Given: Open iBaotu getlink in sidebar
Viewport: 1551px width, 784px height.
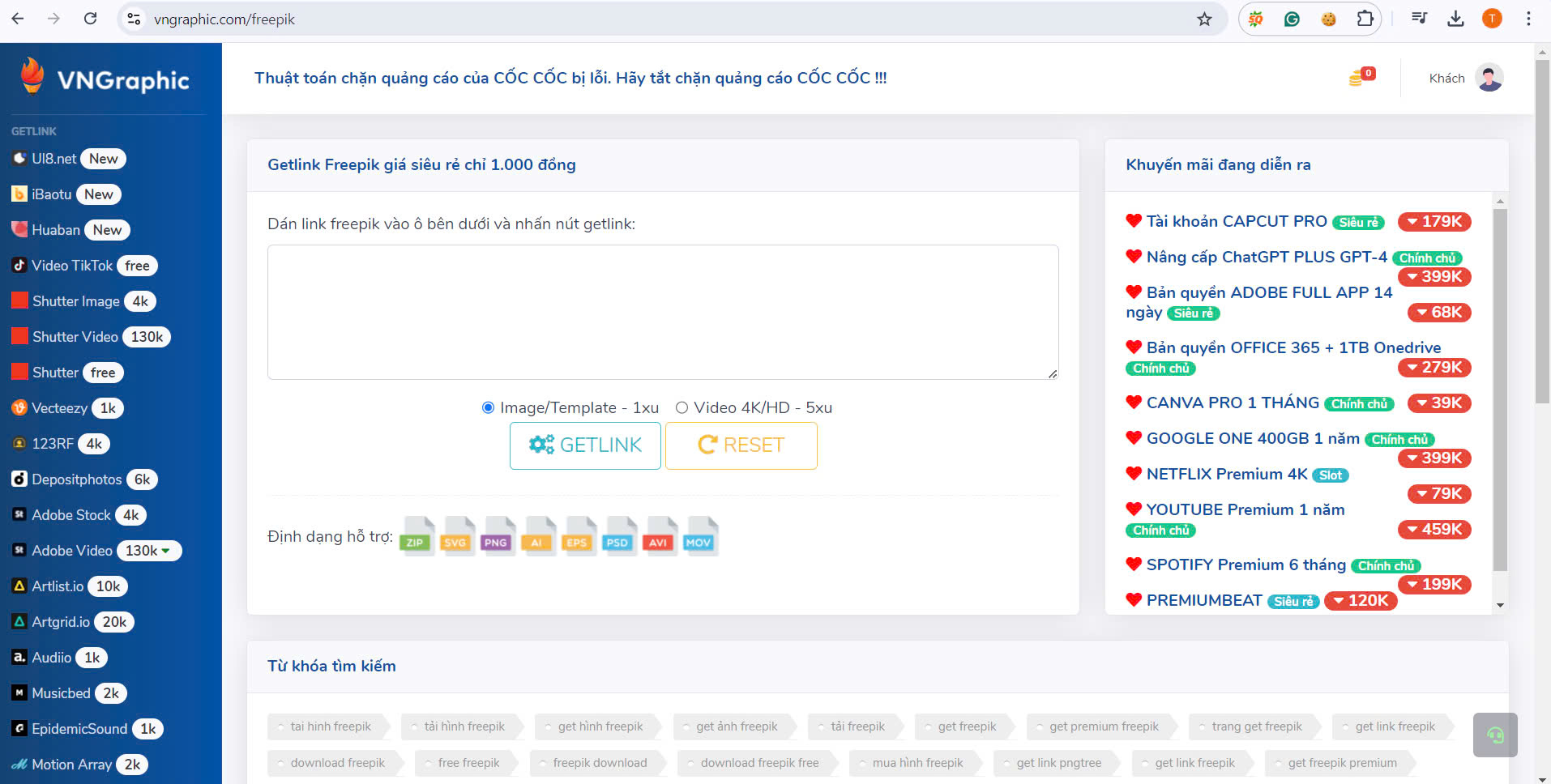Looking at the screenshot, I should click(x=66, y=194).
